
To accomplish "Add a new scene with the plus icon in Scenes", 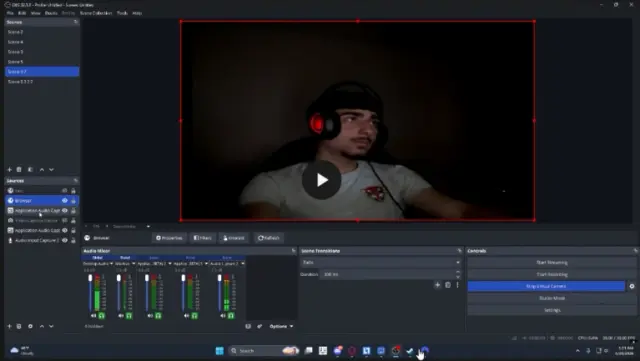I will (9, 169).
